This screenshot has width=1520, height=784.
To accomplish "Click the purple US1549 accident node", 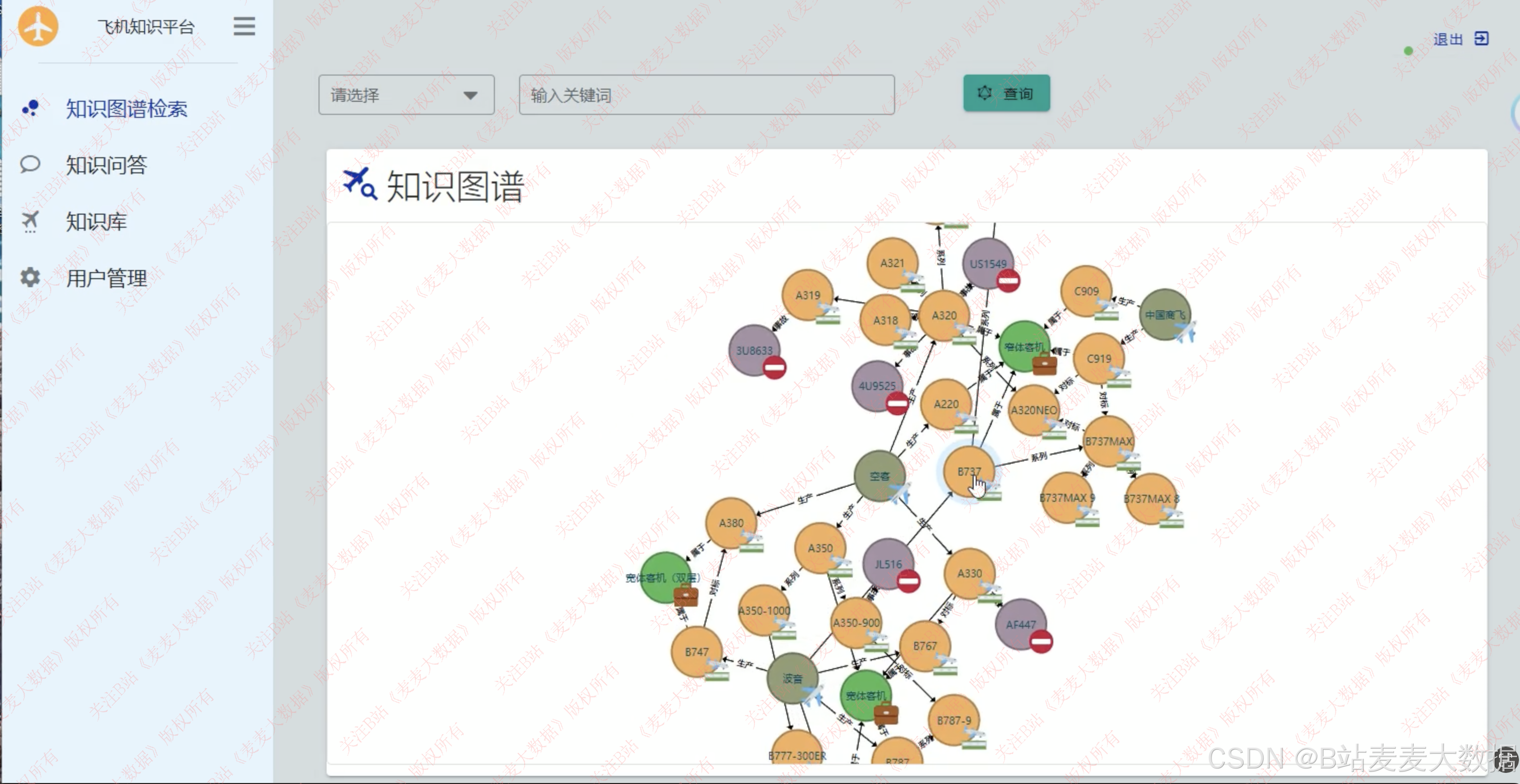I will 987,263.
